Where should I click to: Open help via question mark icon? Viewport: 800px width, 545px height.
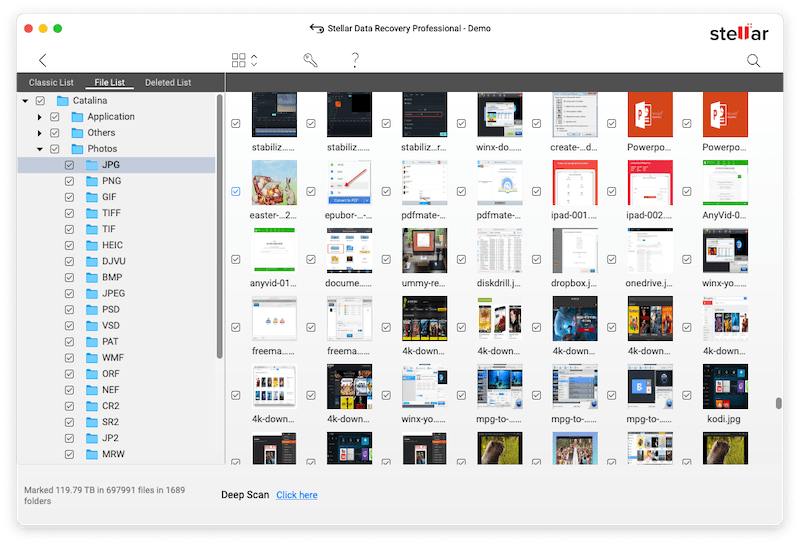click(x=355, y=61)
